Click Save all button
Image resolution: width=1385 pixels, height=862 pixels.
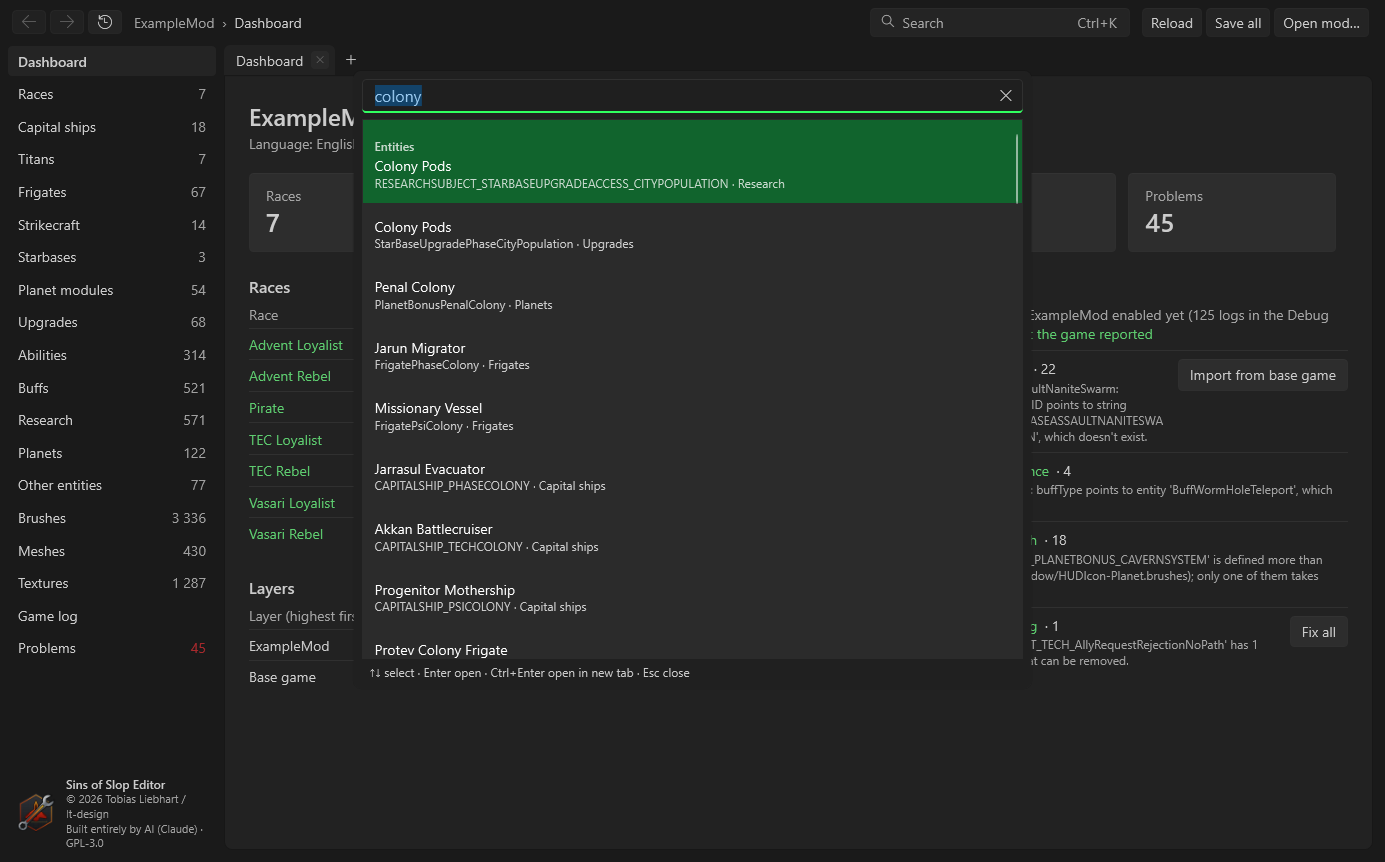(x=1238, y=23)
